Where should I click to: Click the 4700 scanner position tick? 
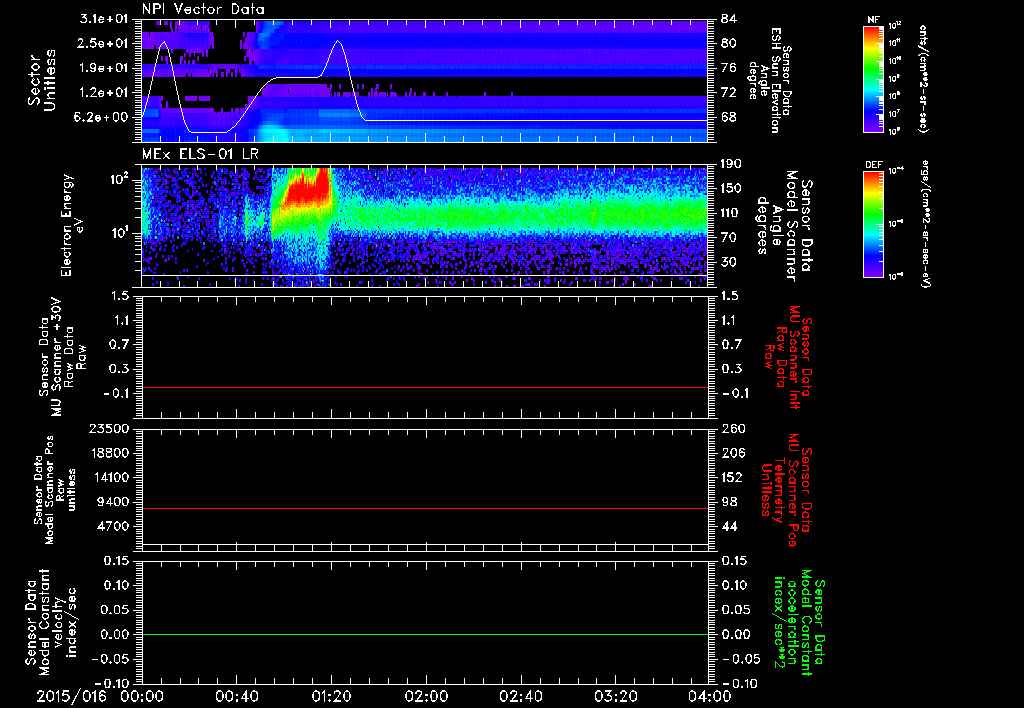click(114, 526)
